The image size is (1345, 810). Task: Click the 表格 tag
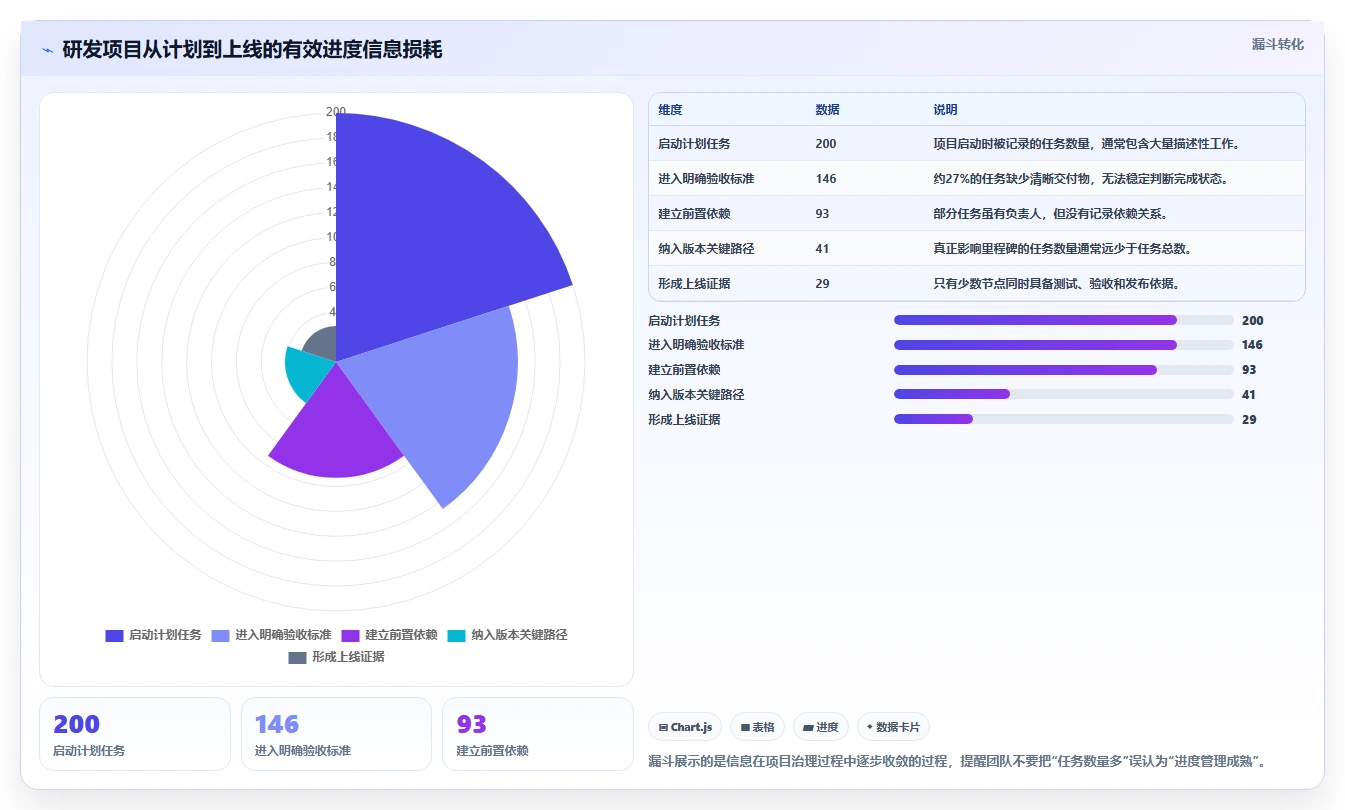(x=757, y=727)
